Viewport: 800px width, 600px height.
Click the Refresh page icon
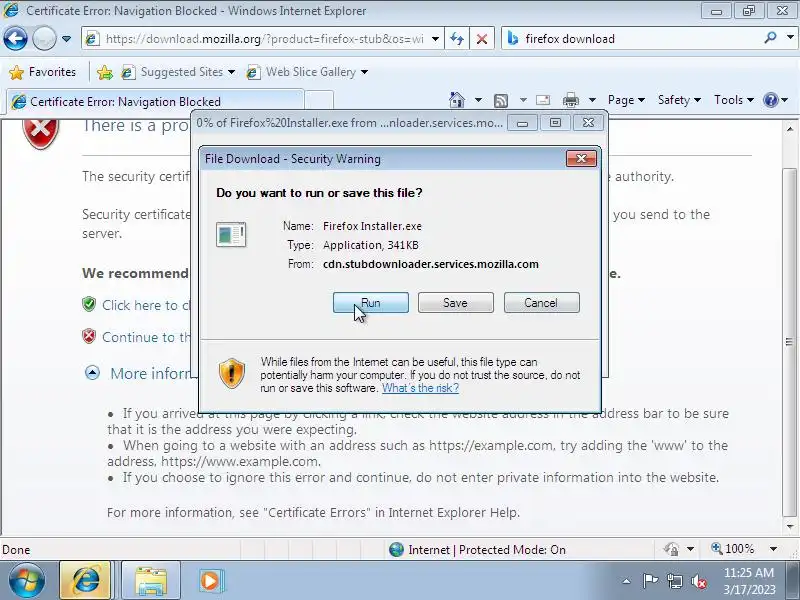coord(457,39)
